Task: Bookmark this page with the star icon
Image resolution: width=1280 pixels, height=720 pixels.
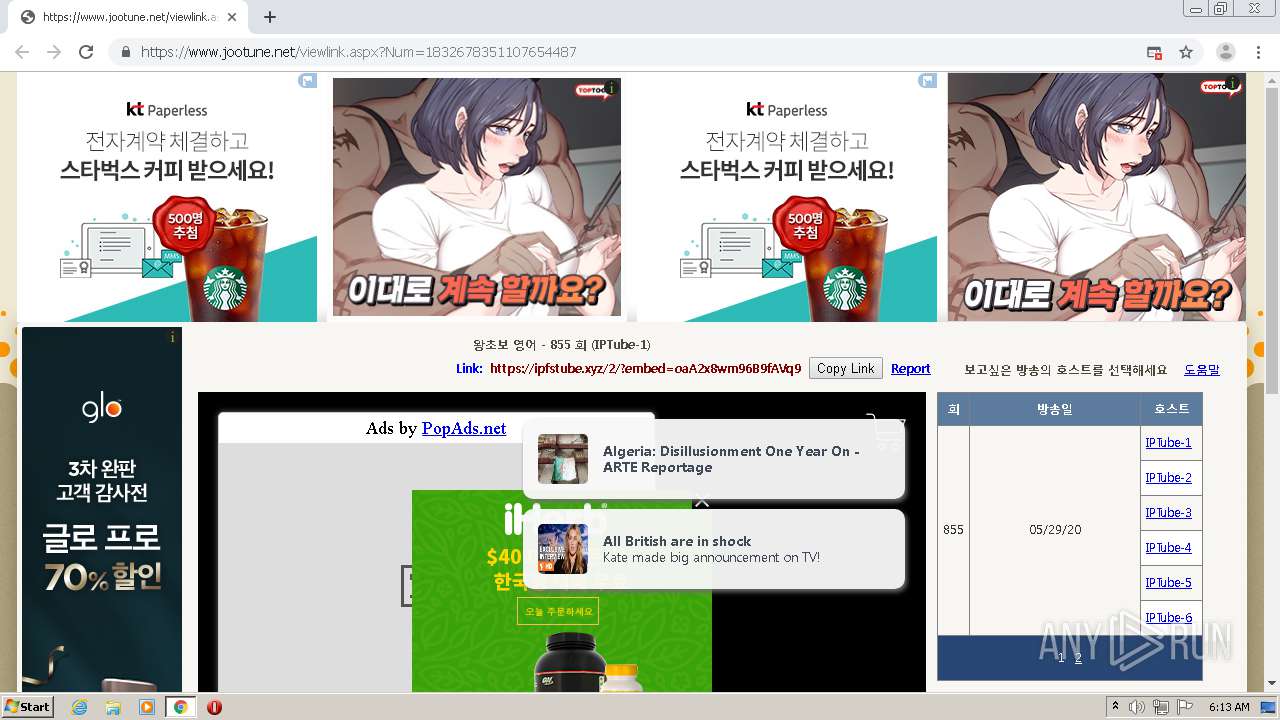Action: coord(1186,52)
